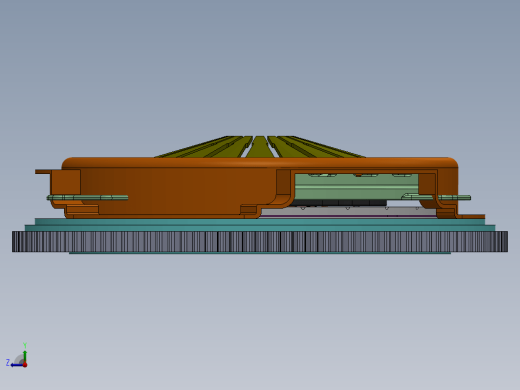Click the red origin point of the triad

pyautogui.click(x=25, y=365)
